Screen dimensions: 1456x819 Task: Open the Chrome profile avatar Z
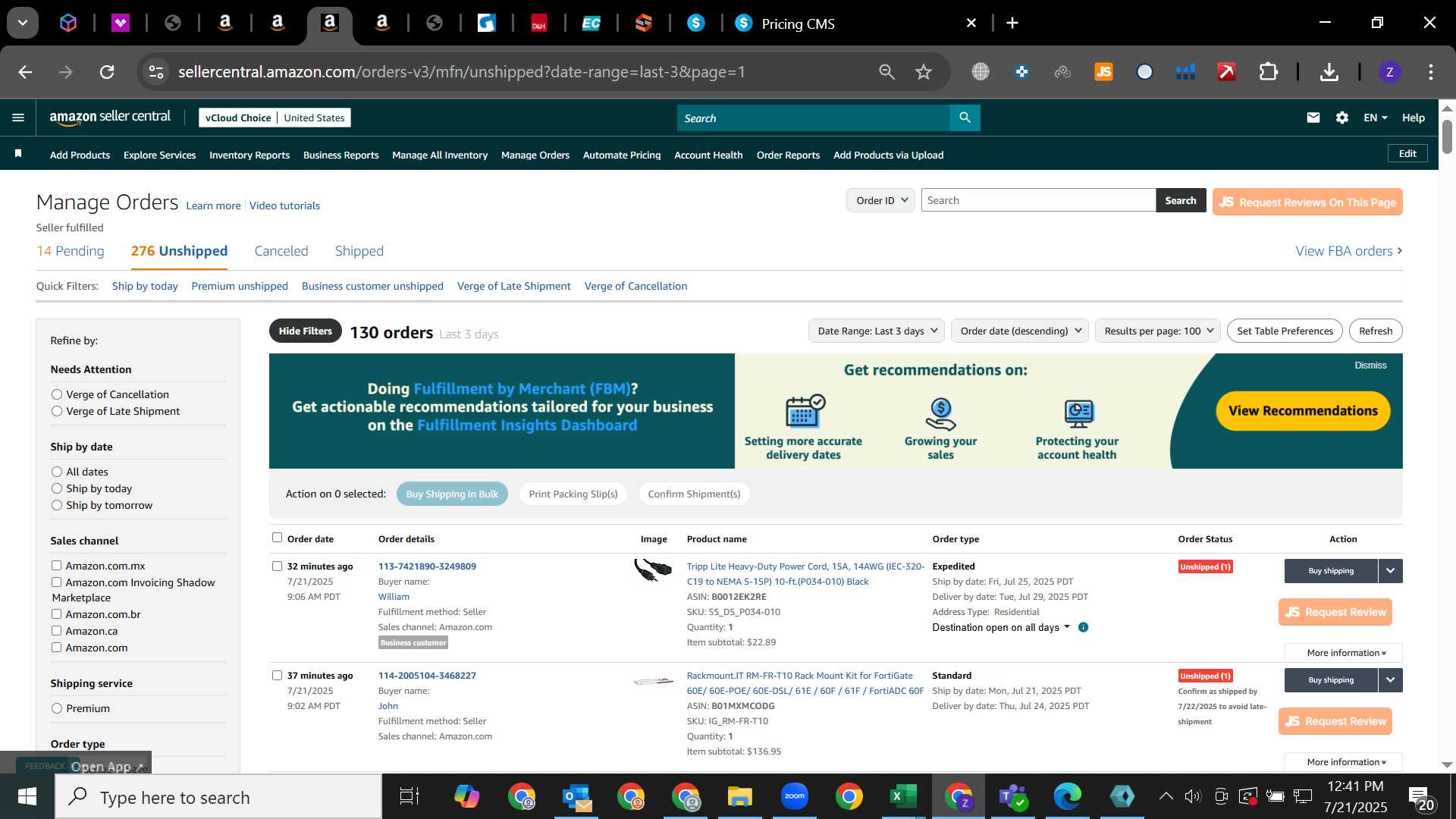tap(1389, 72)
